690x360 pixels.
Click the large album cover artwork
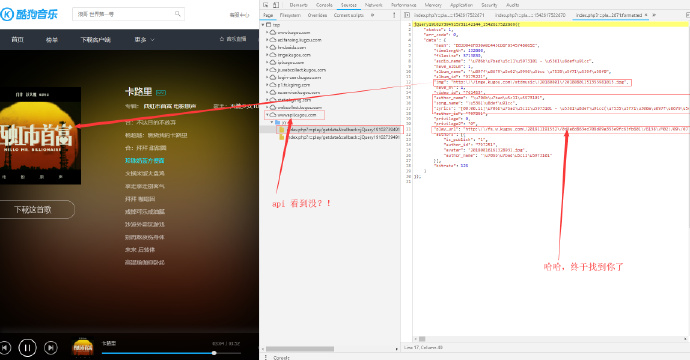coord(40,136)
